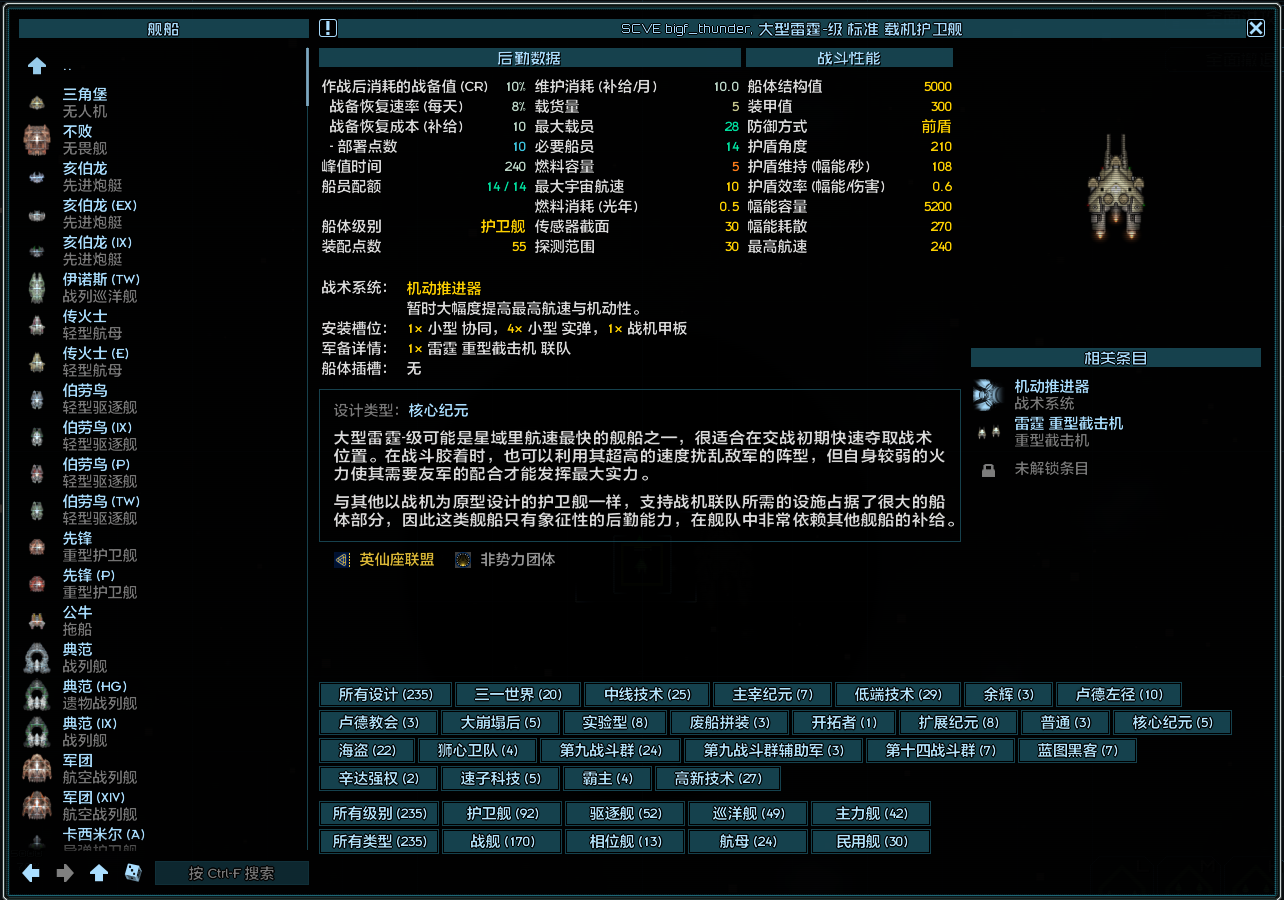The image size is (1284, 900).
Task: Filter by 卢德左径 (10)
Action: (1119, 694)
